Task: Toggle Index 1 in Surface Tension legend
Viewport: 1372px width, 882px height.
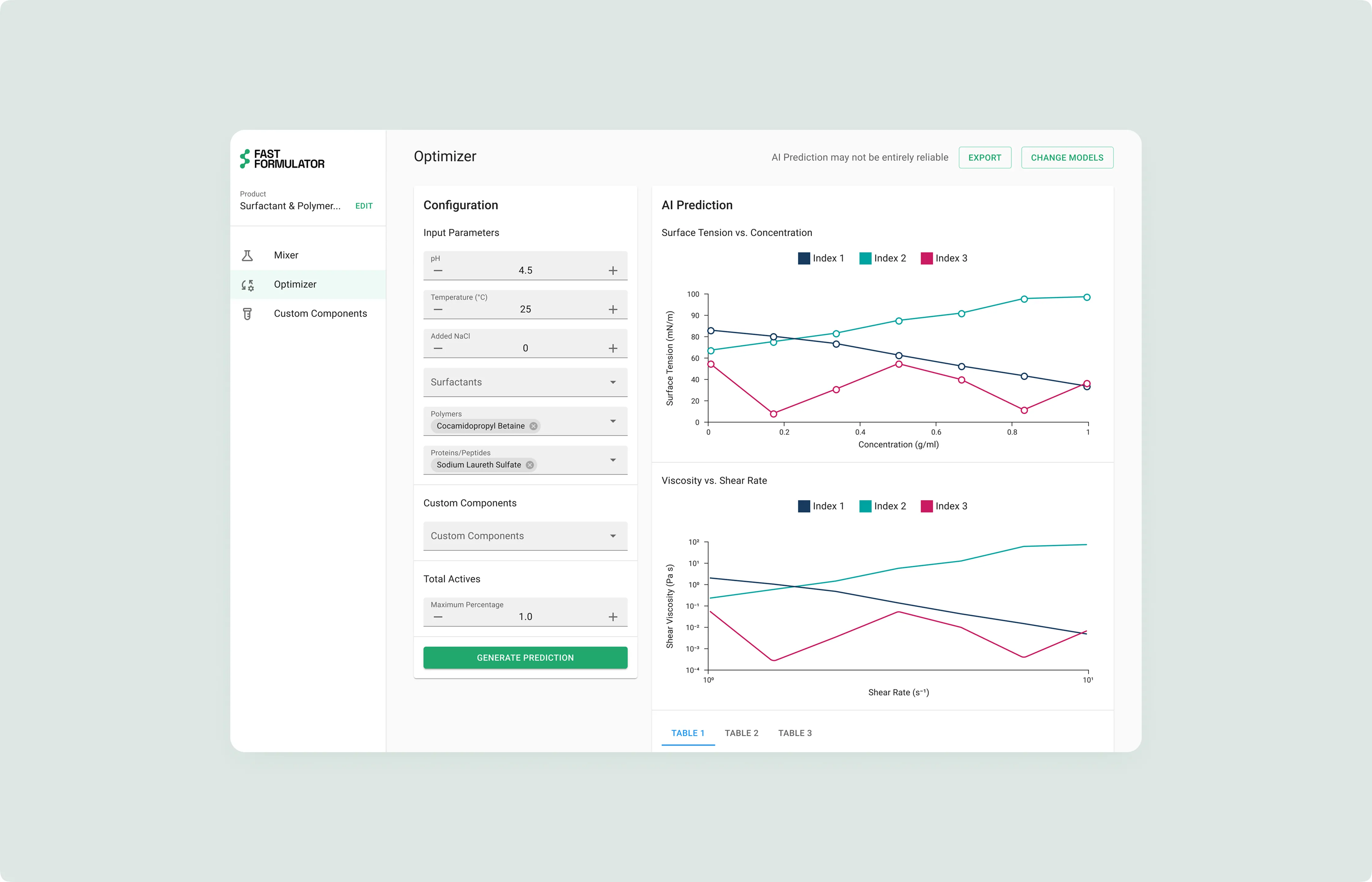Action: pos(820,258)
